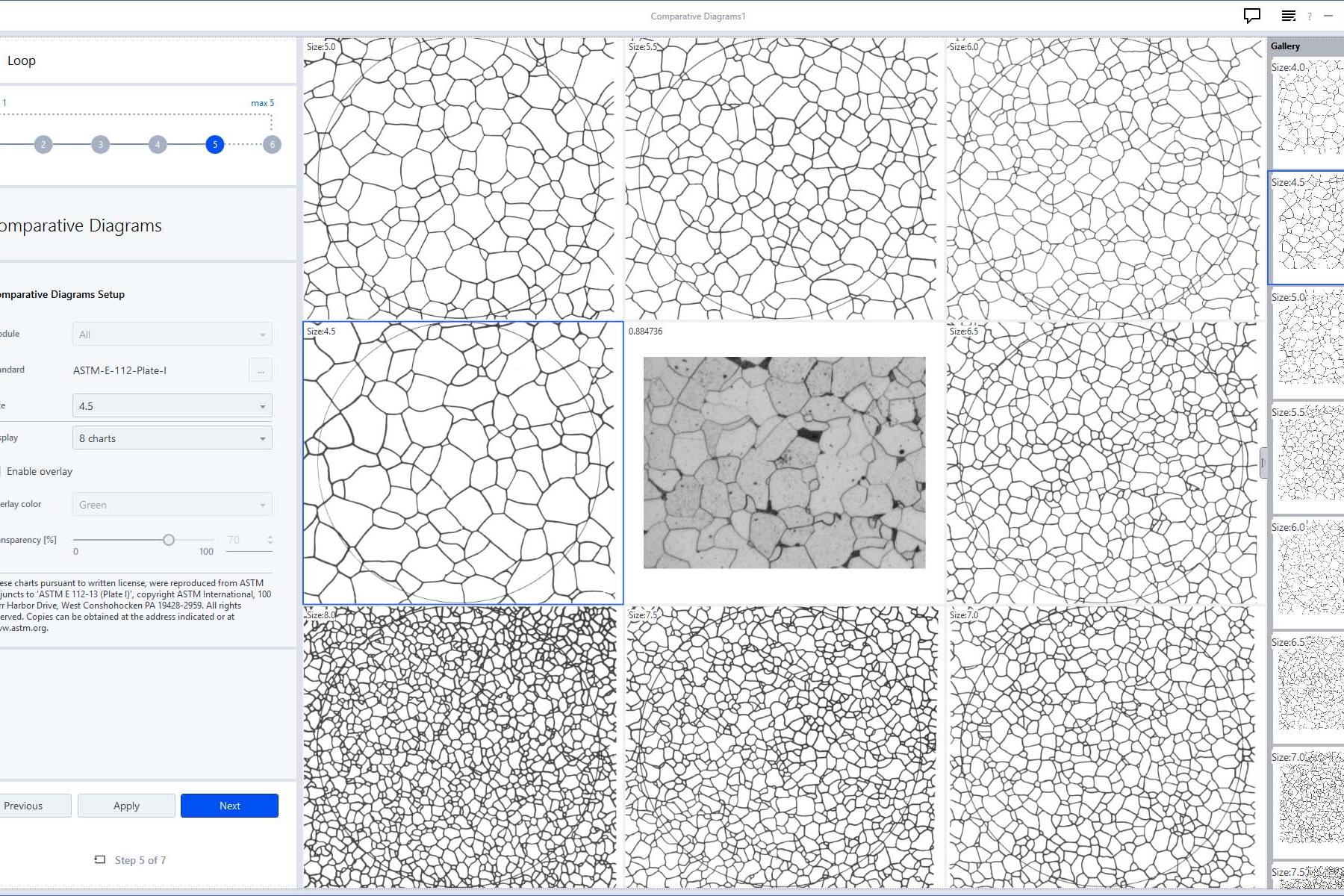Click the Apply button
The image size is (1344, 896).
[x=126, y=806]
